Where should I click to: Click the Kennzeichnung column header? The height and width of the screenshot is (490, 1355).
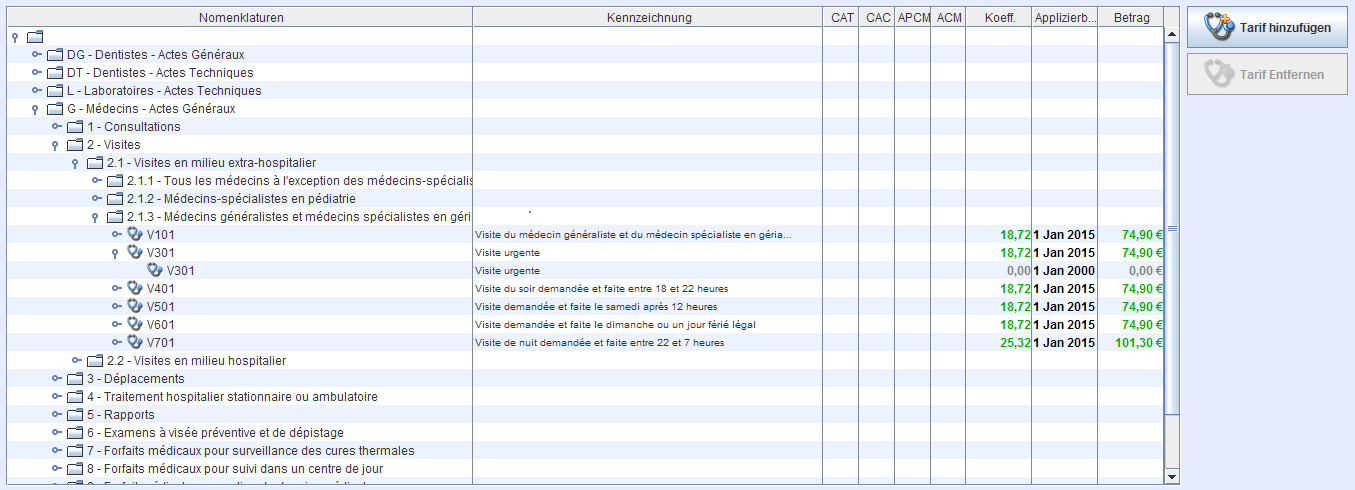(648, 18)
